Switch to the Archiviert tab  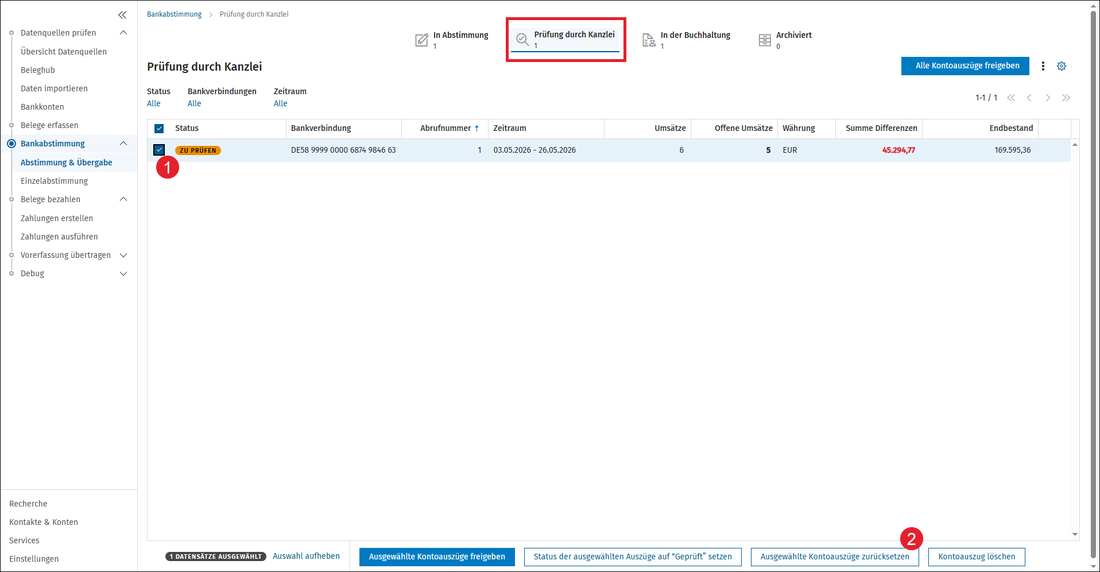pyautogui.click(x=785, y=39)
